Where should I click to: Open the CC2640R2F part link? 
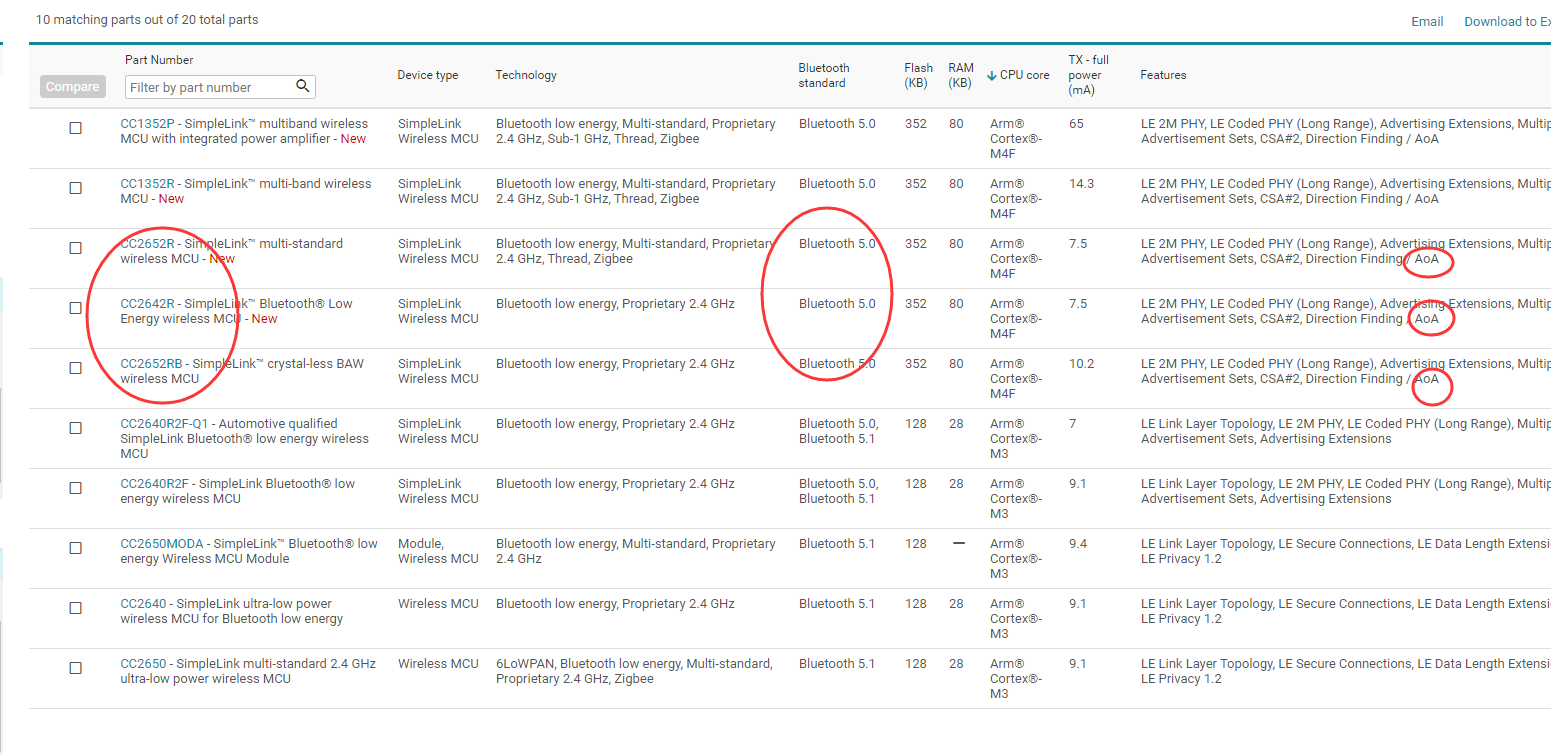[x=153, y=484]
